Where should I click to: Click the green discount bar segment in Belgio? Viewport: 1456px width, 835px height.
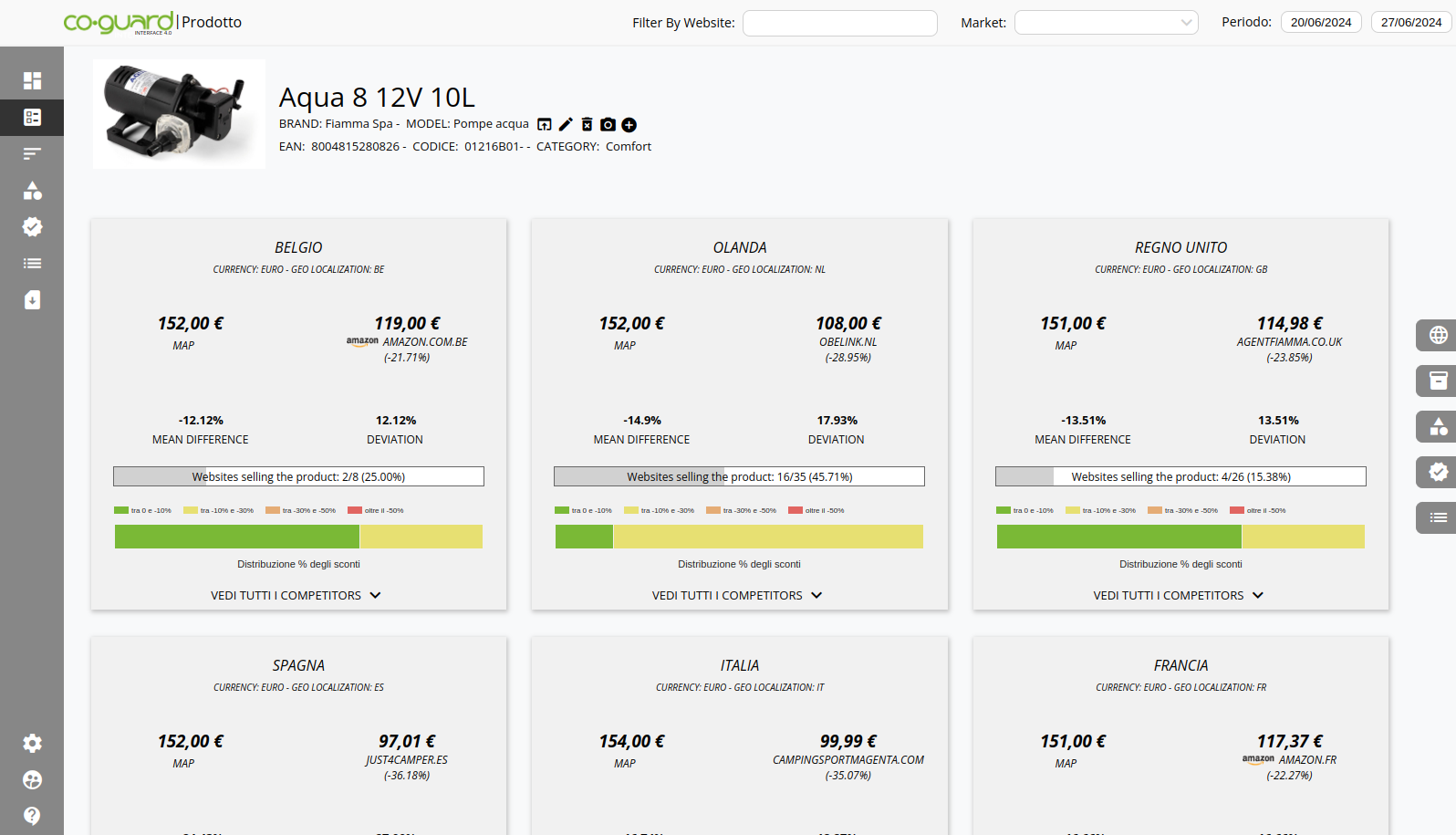[x=237, y=537]
